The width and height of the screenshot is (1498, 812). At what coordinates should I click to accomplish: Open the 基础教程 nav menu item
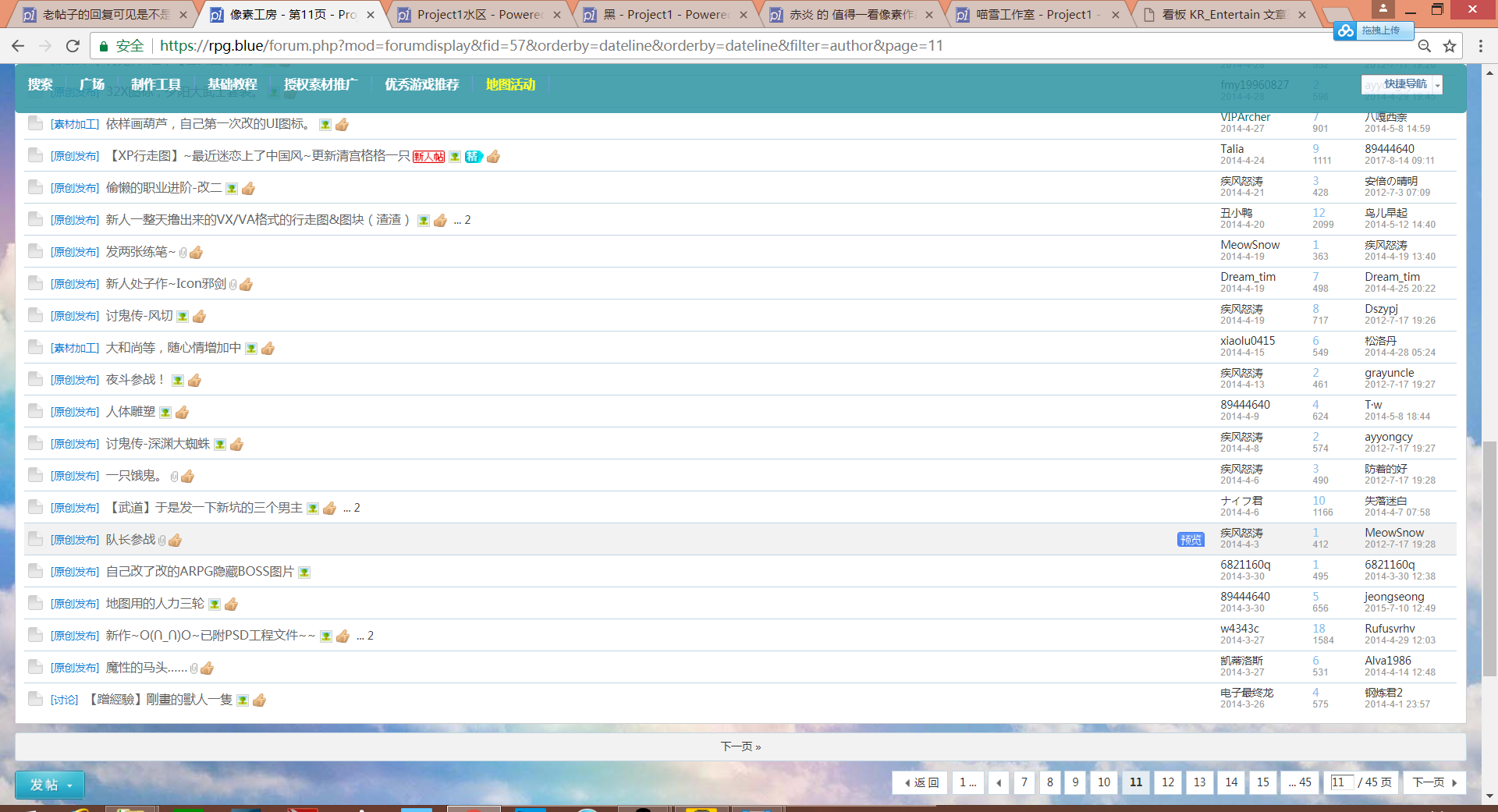click(233, 84)
